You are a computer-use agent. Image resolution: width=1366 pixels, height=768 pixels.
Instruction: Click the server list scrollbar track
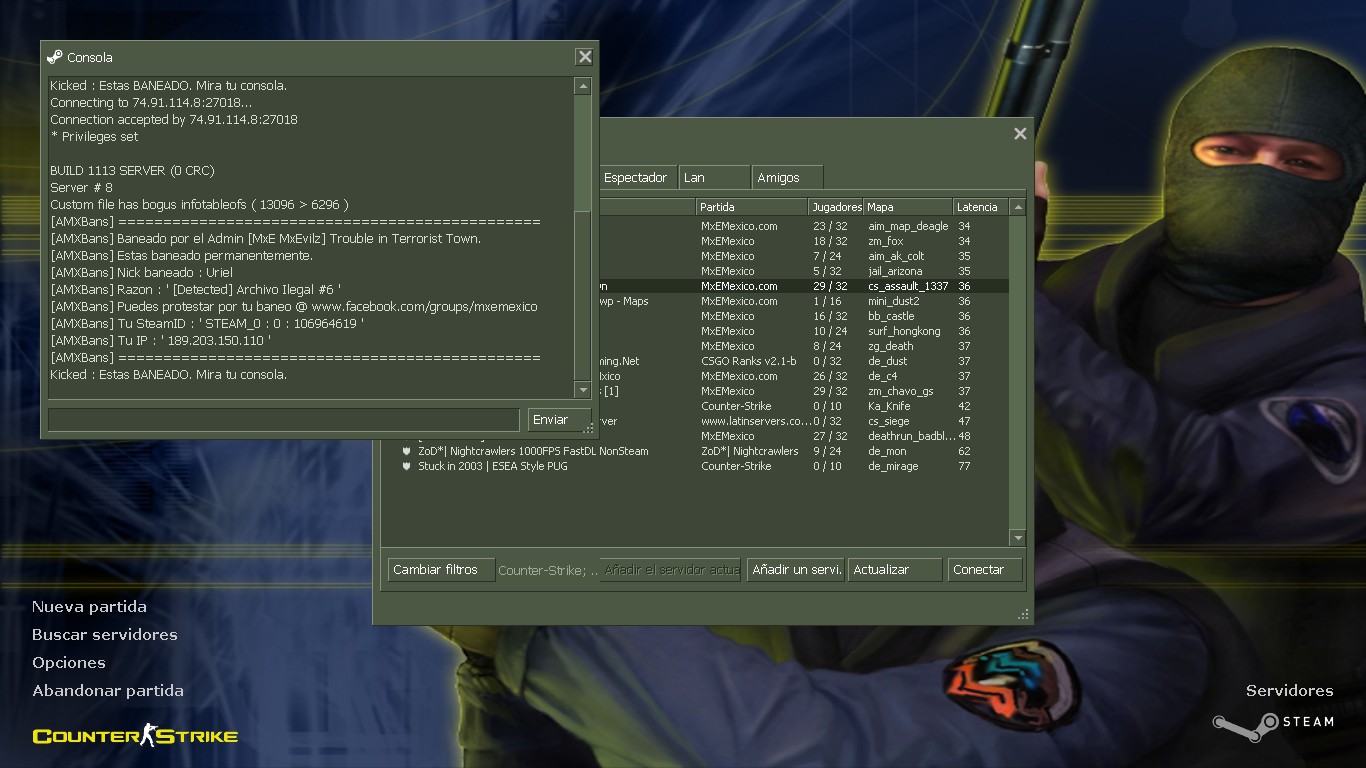tap(1018, 372)
